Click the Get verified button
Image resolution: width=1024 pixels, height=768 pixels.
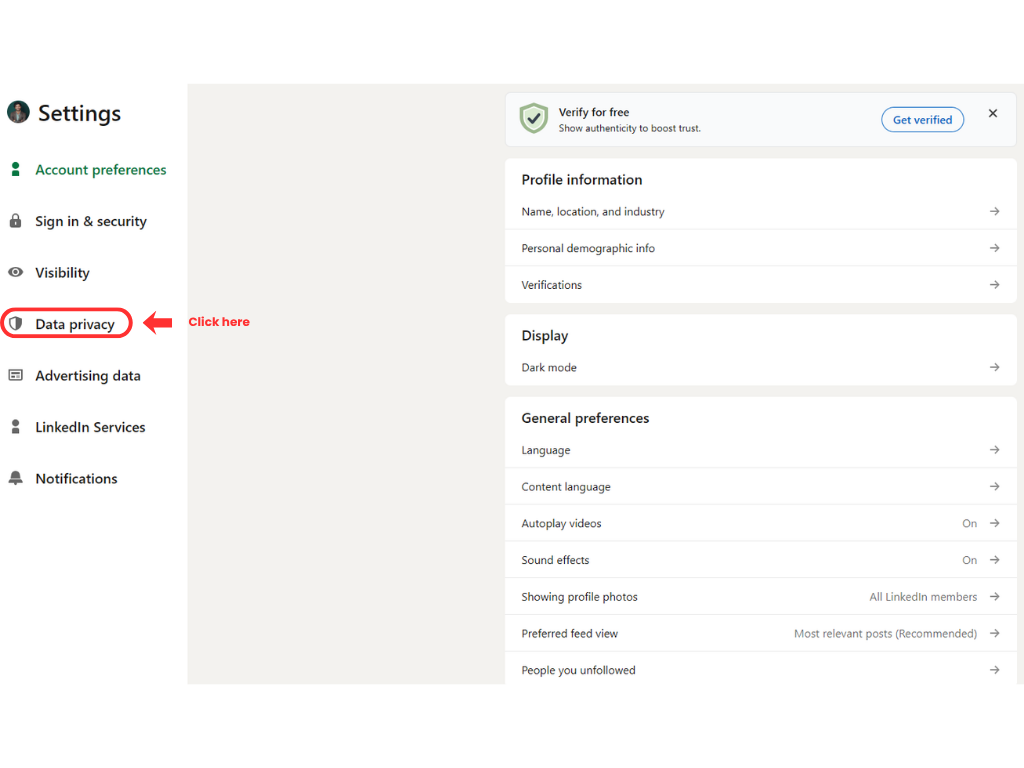point(922,120)
